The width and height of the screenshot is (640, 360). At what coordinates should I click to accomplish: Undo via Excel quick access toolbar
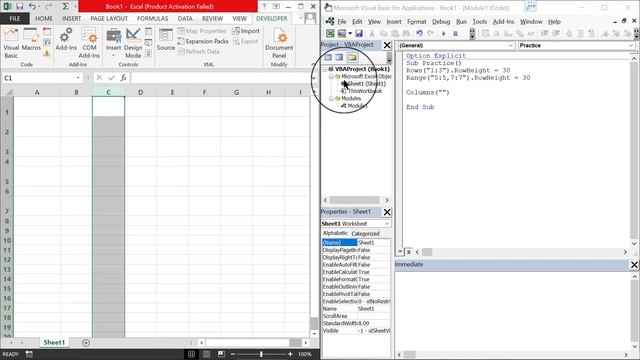(x=32, y=7)
